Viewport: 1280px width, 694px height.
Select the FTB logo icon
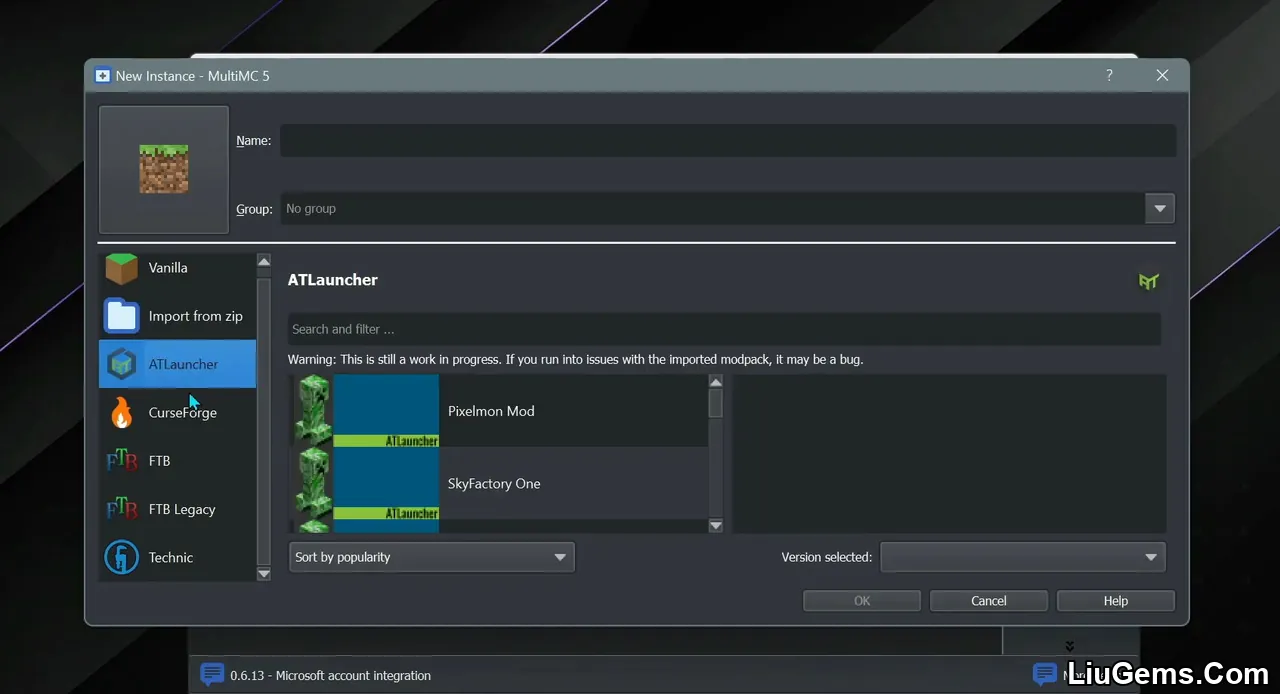coord(122,461)
